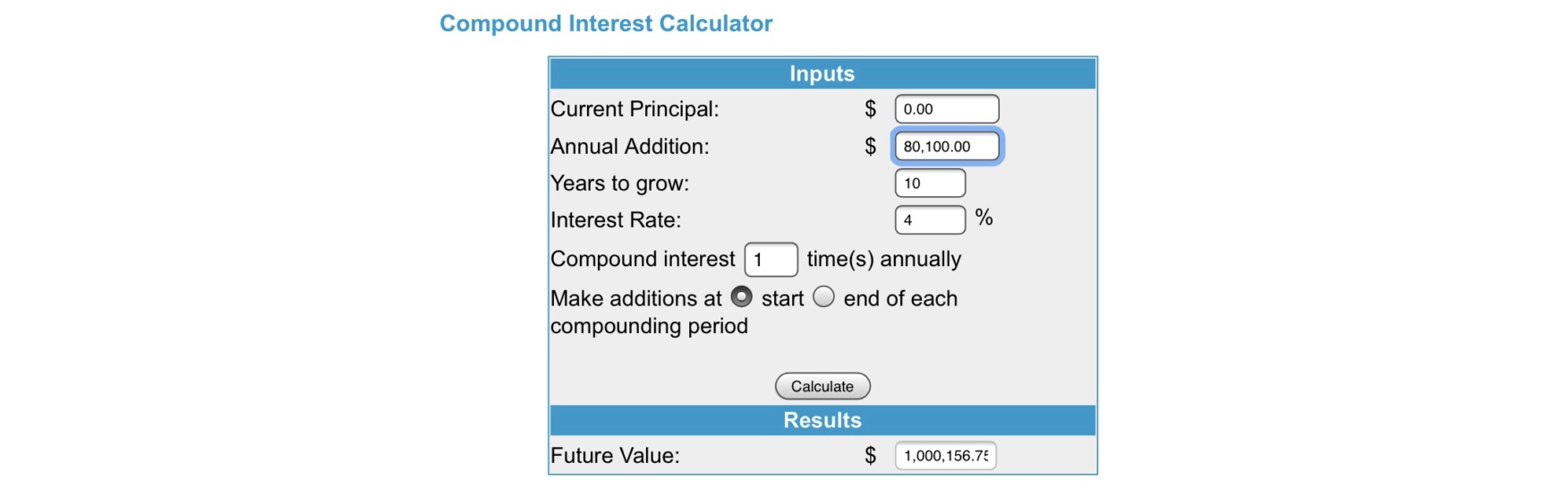Choose the 'end' radio button
The width and height of the screenshot is (1568, 489).
(824, 296)
